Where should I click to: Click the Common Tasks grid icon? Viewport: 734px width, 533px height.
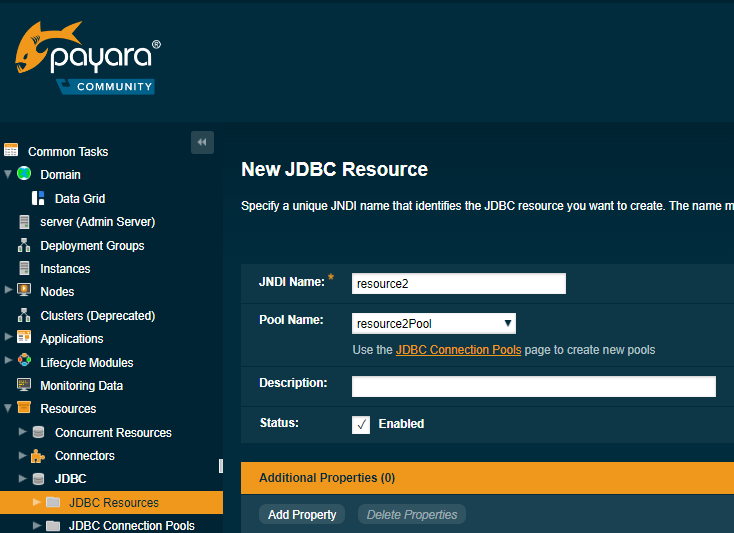click(11, 151)
